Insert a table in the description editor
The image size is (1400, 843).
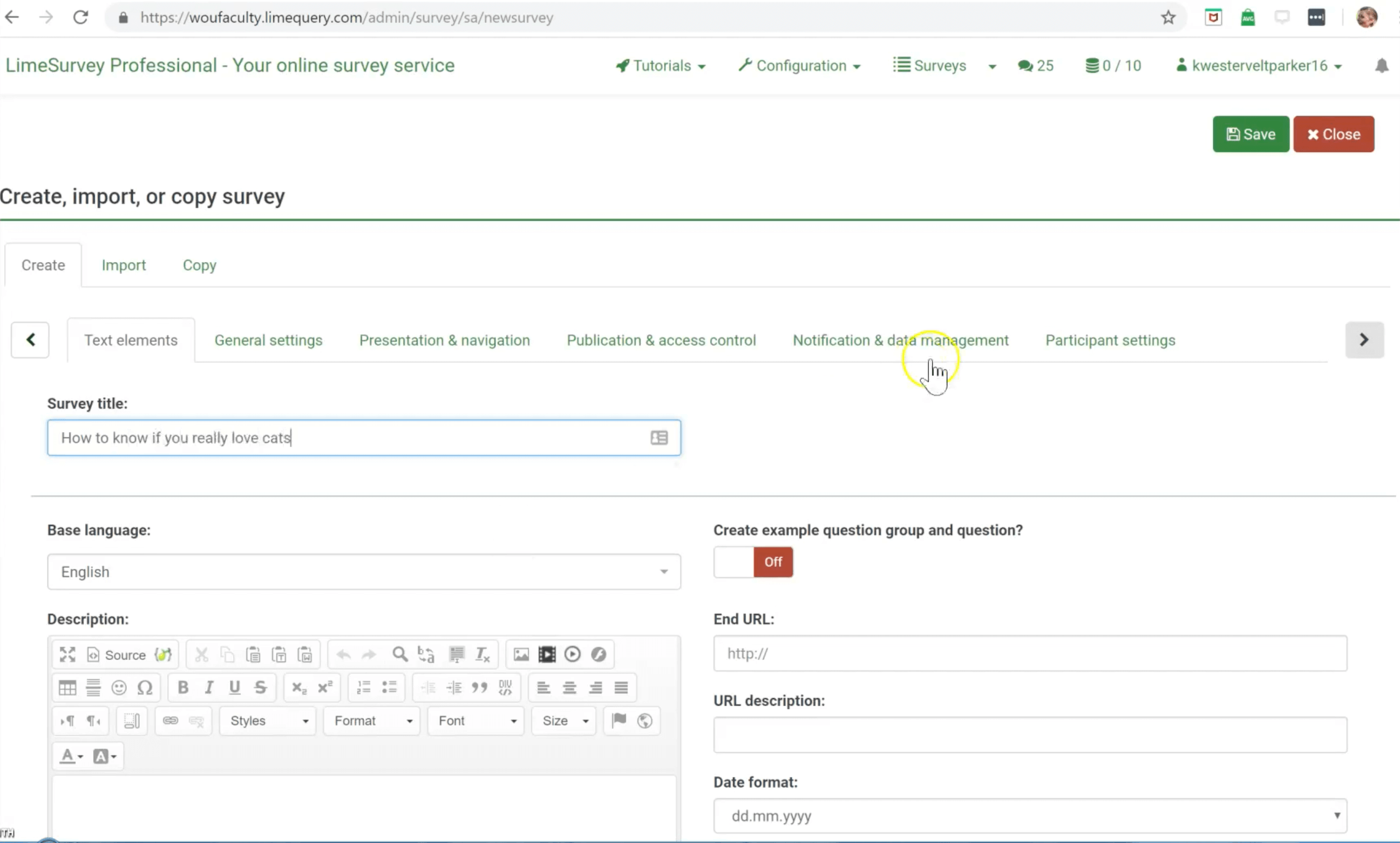67,688
